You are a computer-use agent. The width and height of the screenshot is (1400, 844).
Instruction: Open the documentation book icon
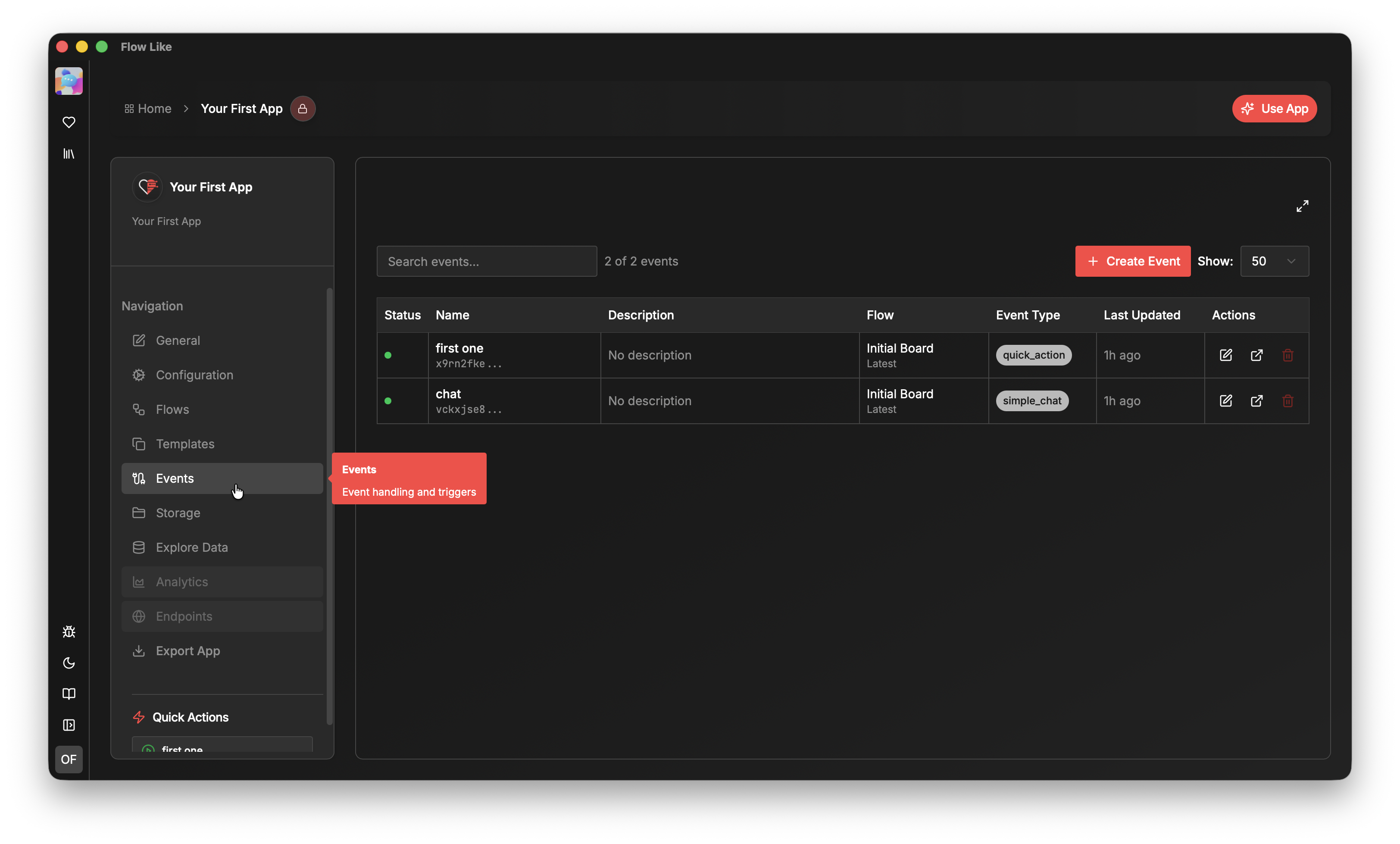click(68, 694)
